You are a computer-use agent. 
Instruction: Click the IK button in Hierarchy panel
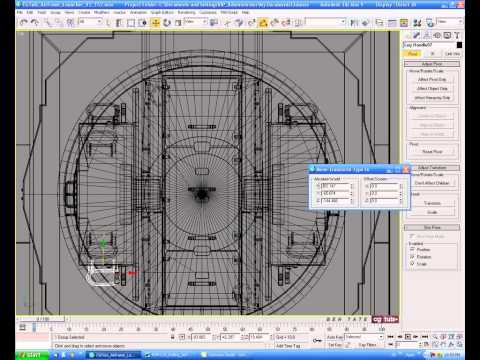coord(432,53)
